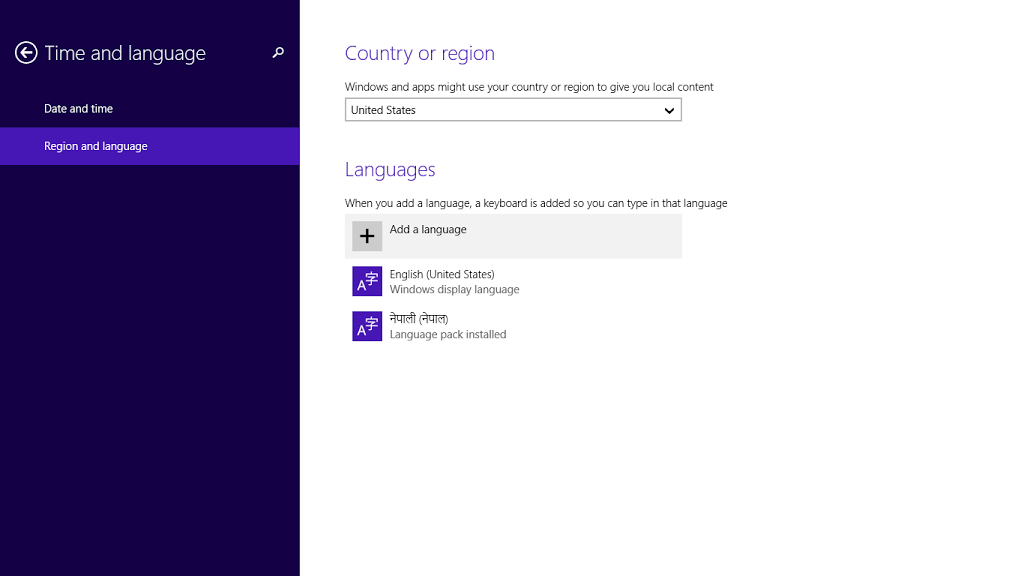Click the Country or region heading

pyautogui.click(x=420, y=53)
